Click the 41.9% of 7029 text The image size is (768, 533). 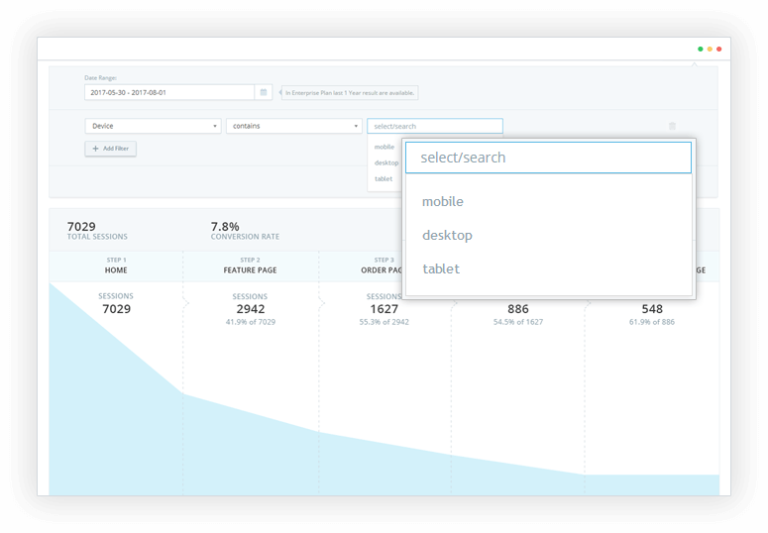(250, 322)
